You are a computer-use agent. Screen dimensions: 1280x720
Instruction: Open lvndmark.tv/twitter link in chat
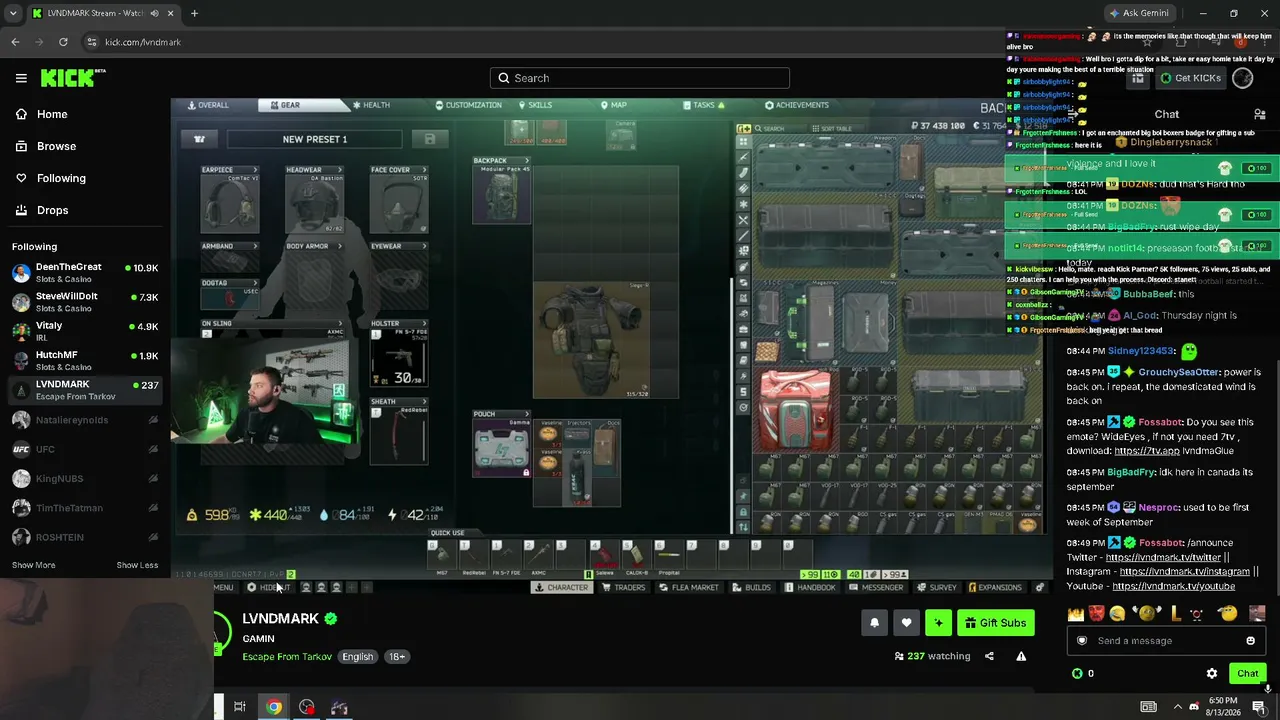1163,557
